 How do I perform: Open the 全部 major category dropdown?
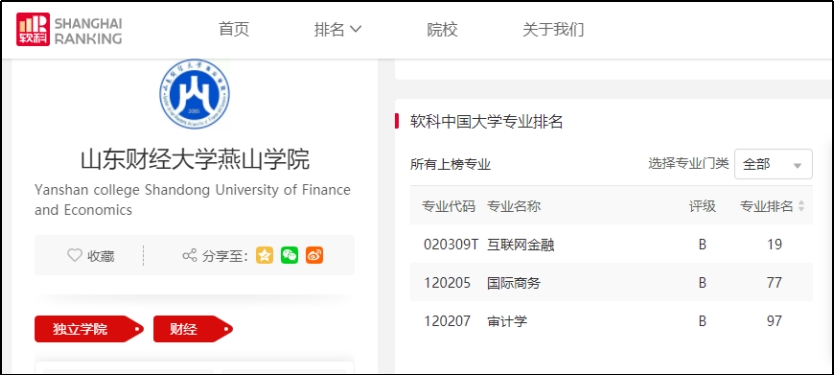coord(773,164)
